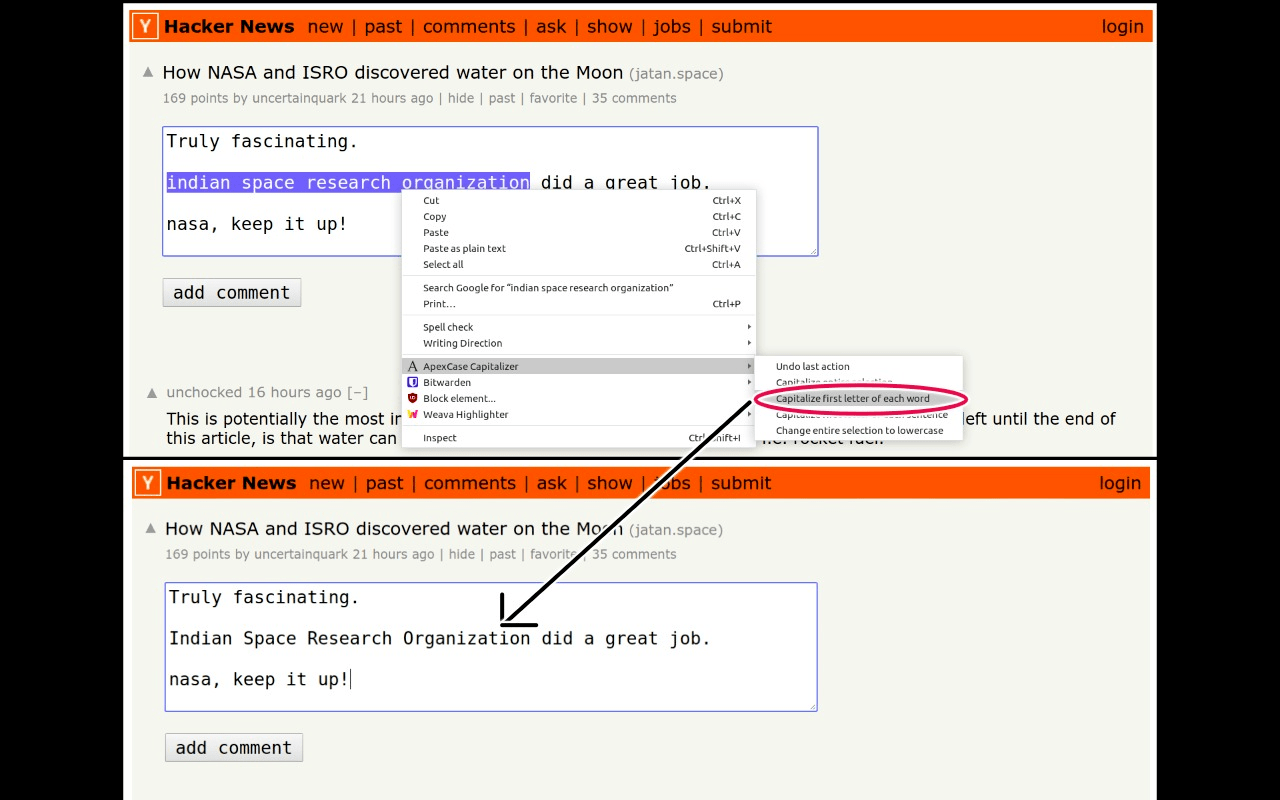This screenshot has width=1280, height=800.
Task: Open the 'submit' link in the upper header
Action: (741, 27)
